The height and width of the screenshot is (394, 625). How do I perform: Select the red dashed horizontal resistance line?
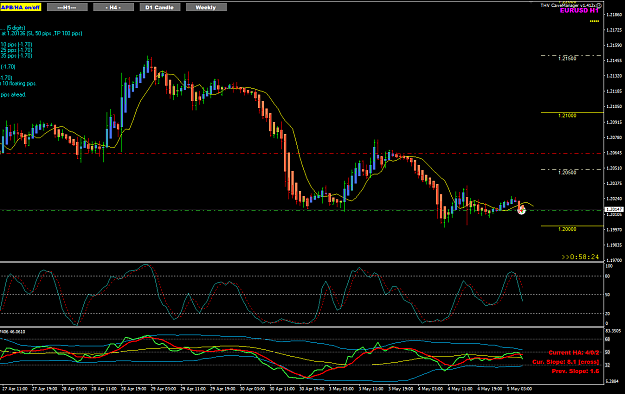pyautogui.click(x=301, y=154)
